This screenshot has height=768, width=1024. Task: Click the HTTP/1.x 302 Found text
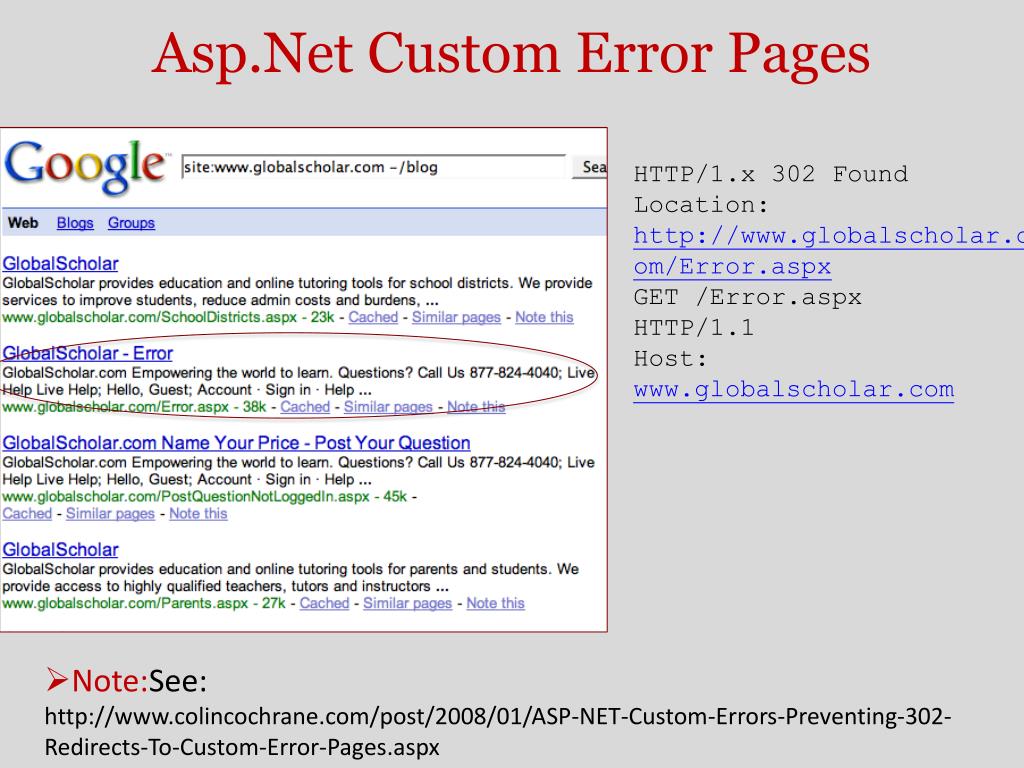point(771,174)
